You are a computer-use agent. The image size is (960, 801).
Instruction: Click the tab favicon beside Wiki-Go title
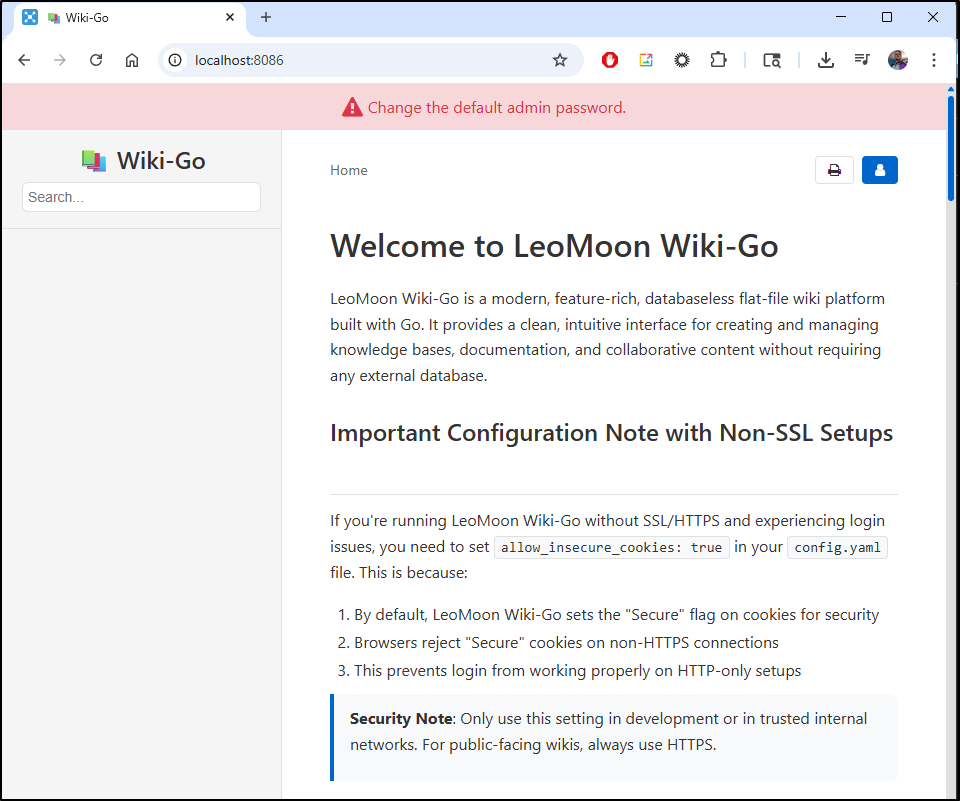coord(54,18)
